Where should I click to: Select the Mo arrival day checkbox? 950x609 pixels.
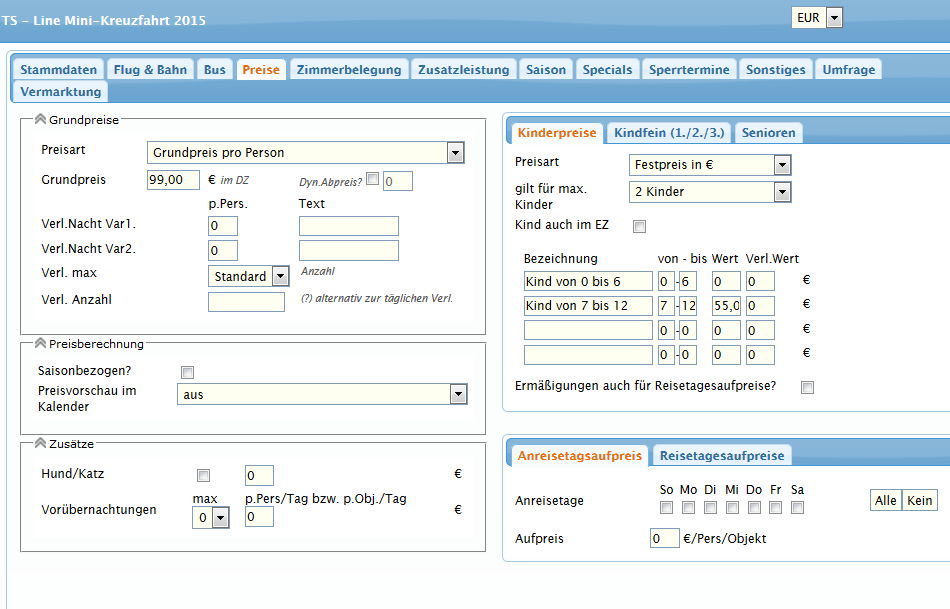click(x=688, y=507)
